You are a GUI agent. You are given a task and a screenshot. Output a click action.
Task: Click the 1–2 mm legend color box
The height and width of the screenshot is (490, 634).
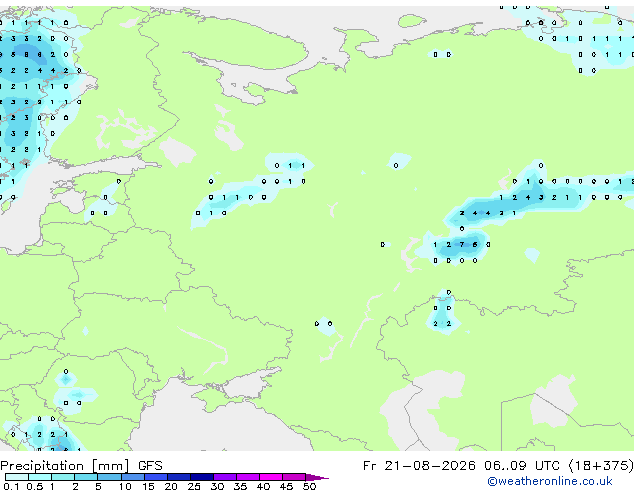click(x=63, y=477)
